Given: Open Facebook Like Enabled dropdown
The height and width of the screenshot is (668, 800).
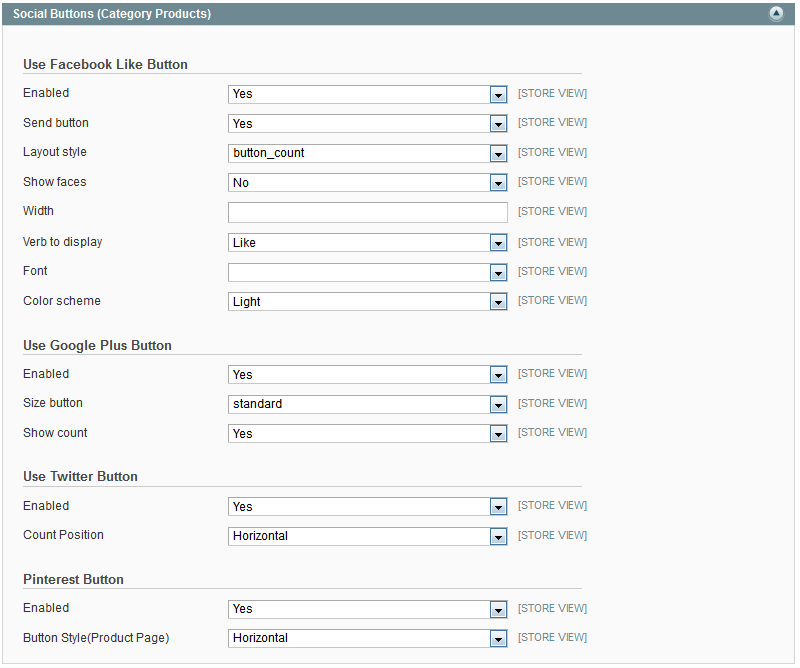Looking at the screenshot, I should pyautogui.click(x=367, y=94).
